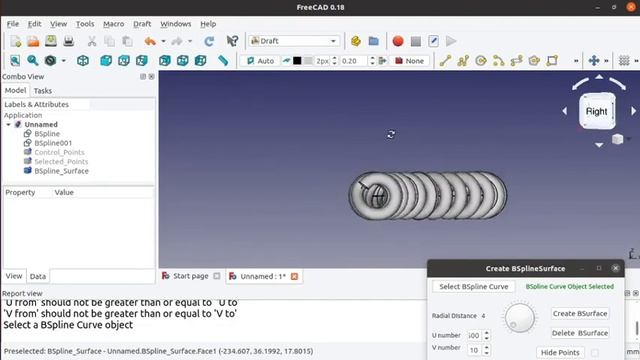Redo the last undone action
640x360 pixels.
pos(177,41)
